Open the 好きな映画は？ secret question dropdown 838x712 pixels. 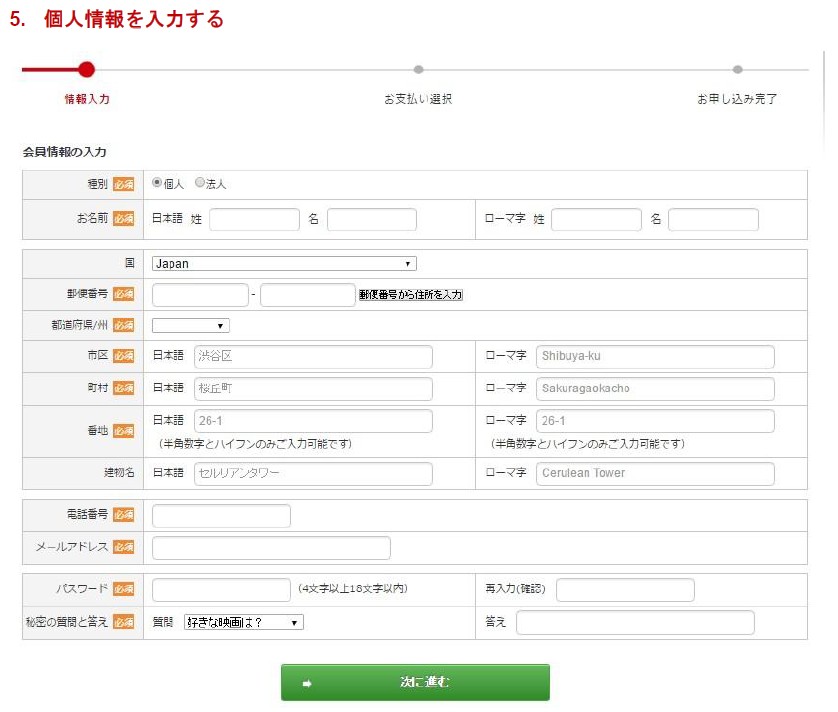click(244, 622)
